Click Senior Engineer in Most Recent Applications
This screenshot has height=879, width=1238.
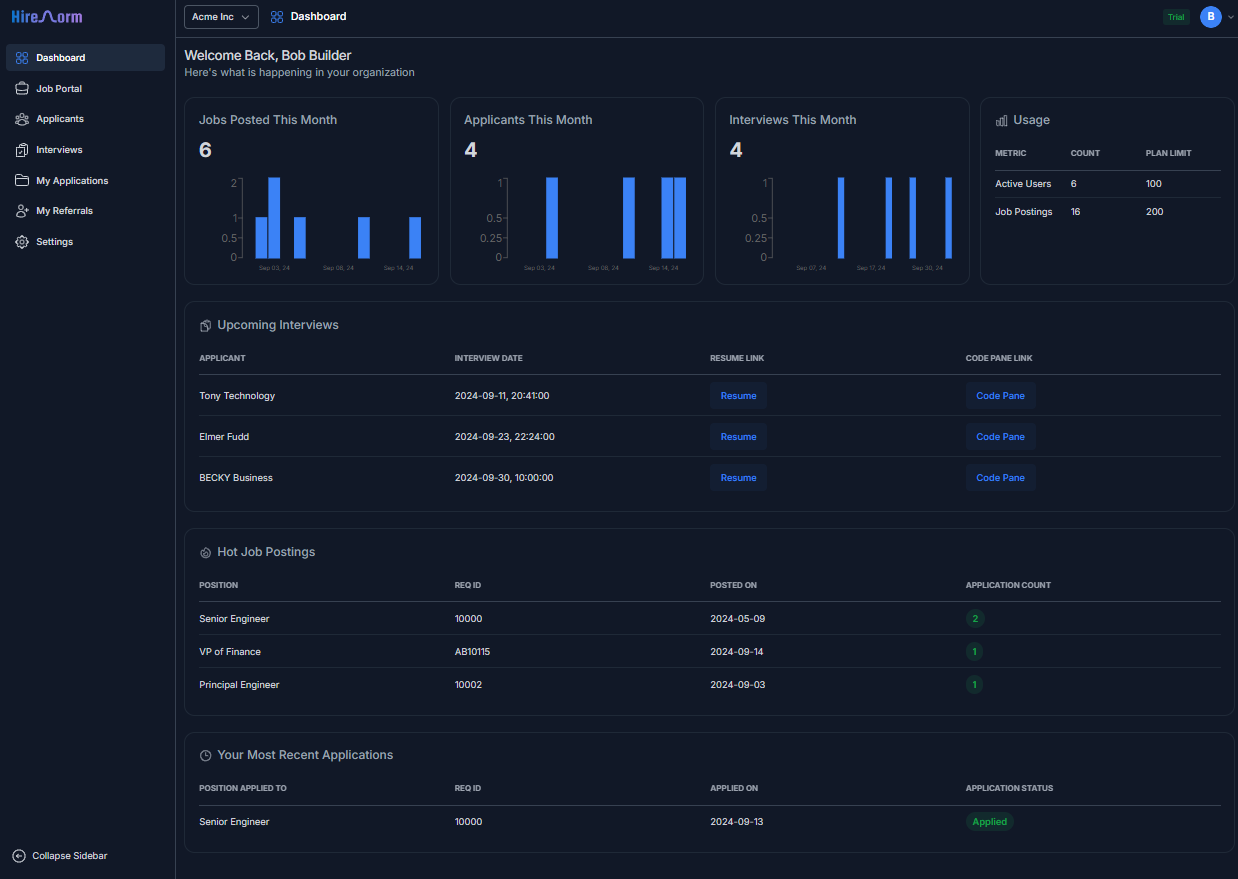[234, 822]
